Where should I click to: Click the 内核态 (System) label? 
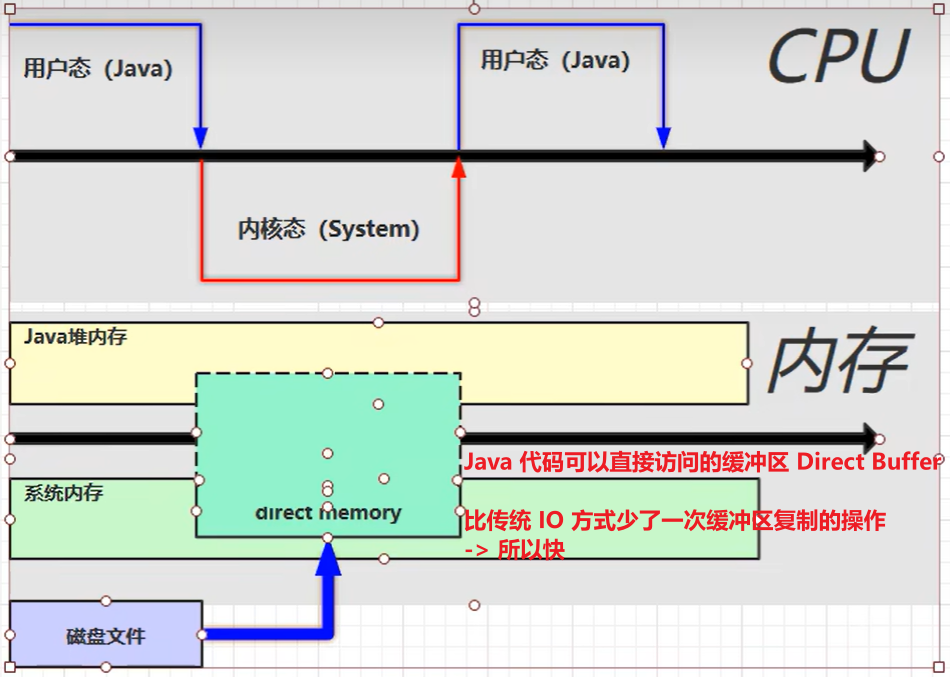click(x=328, y=229)
